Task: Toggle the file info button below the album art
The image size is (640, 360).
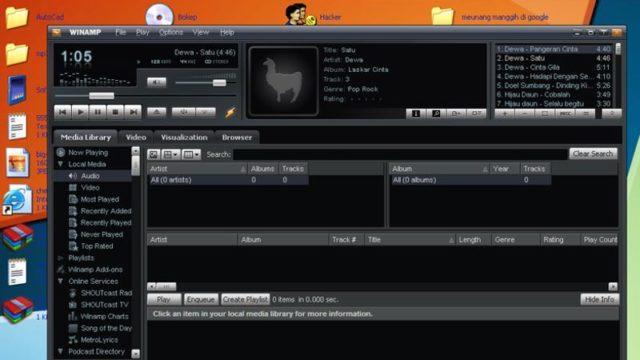Action: [416, 114]
